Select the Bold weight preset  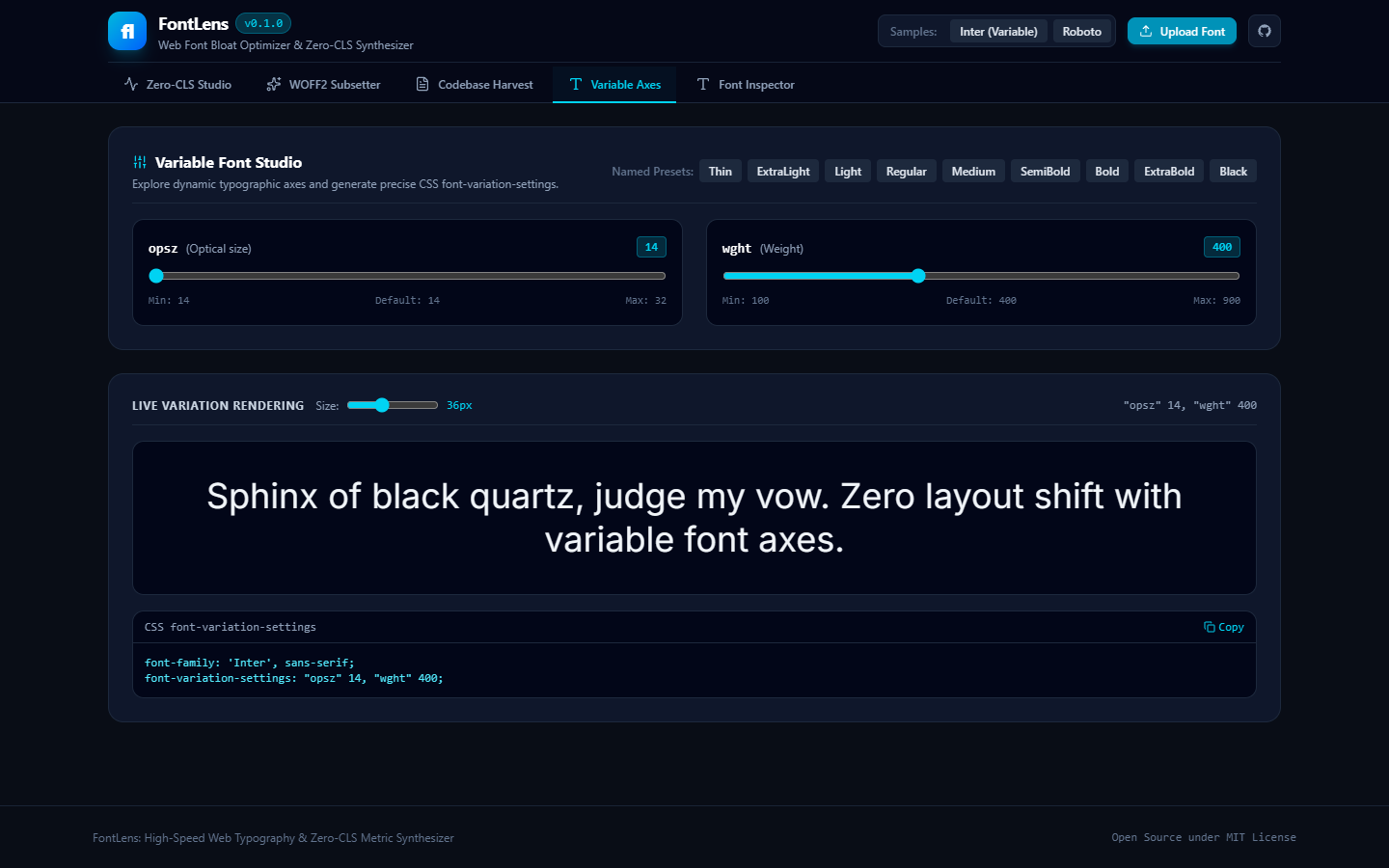coord(1107,172)
